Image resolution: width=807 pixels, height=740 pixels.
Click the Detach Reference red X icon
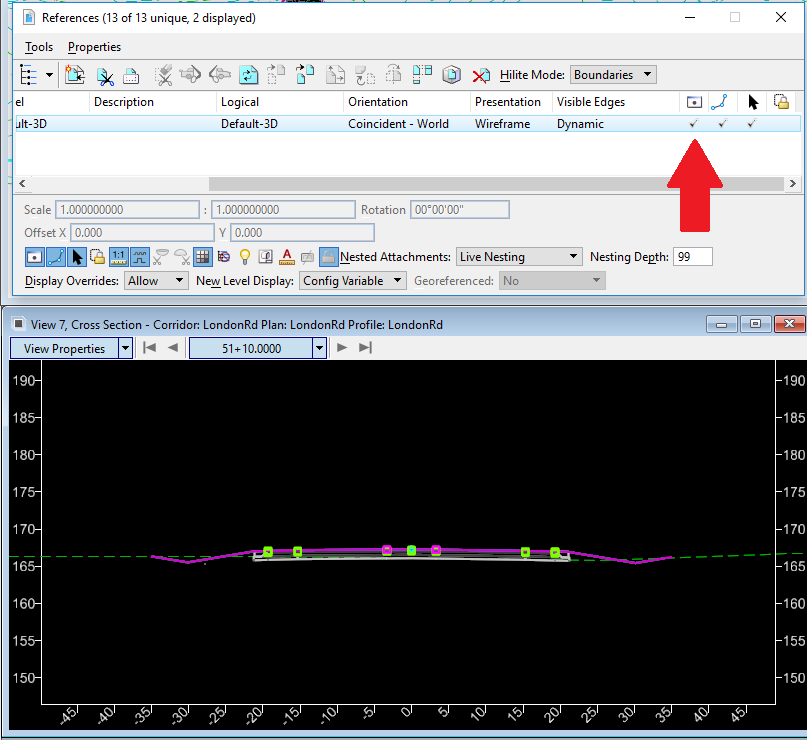pos(481,75)
